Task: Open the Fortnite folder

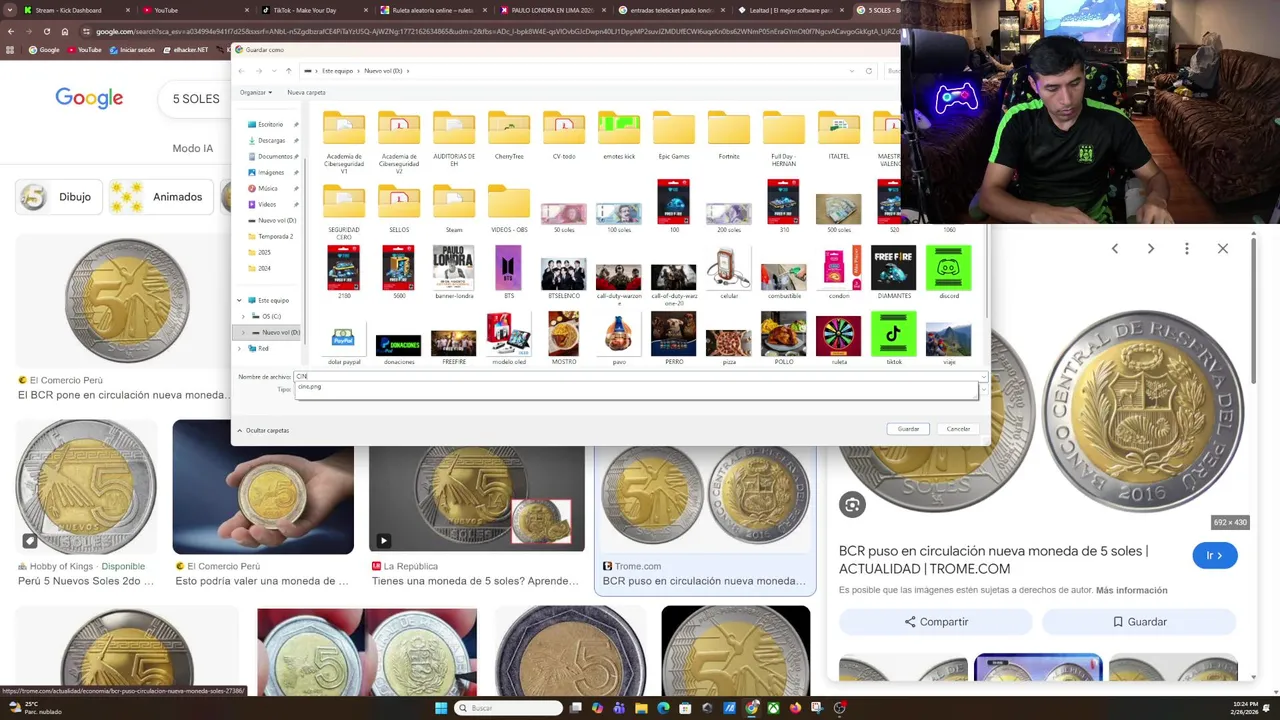Action: click(x=728, y=136)
